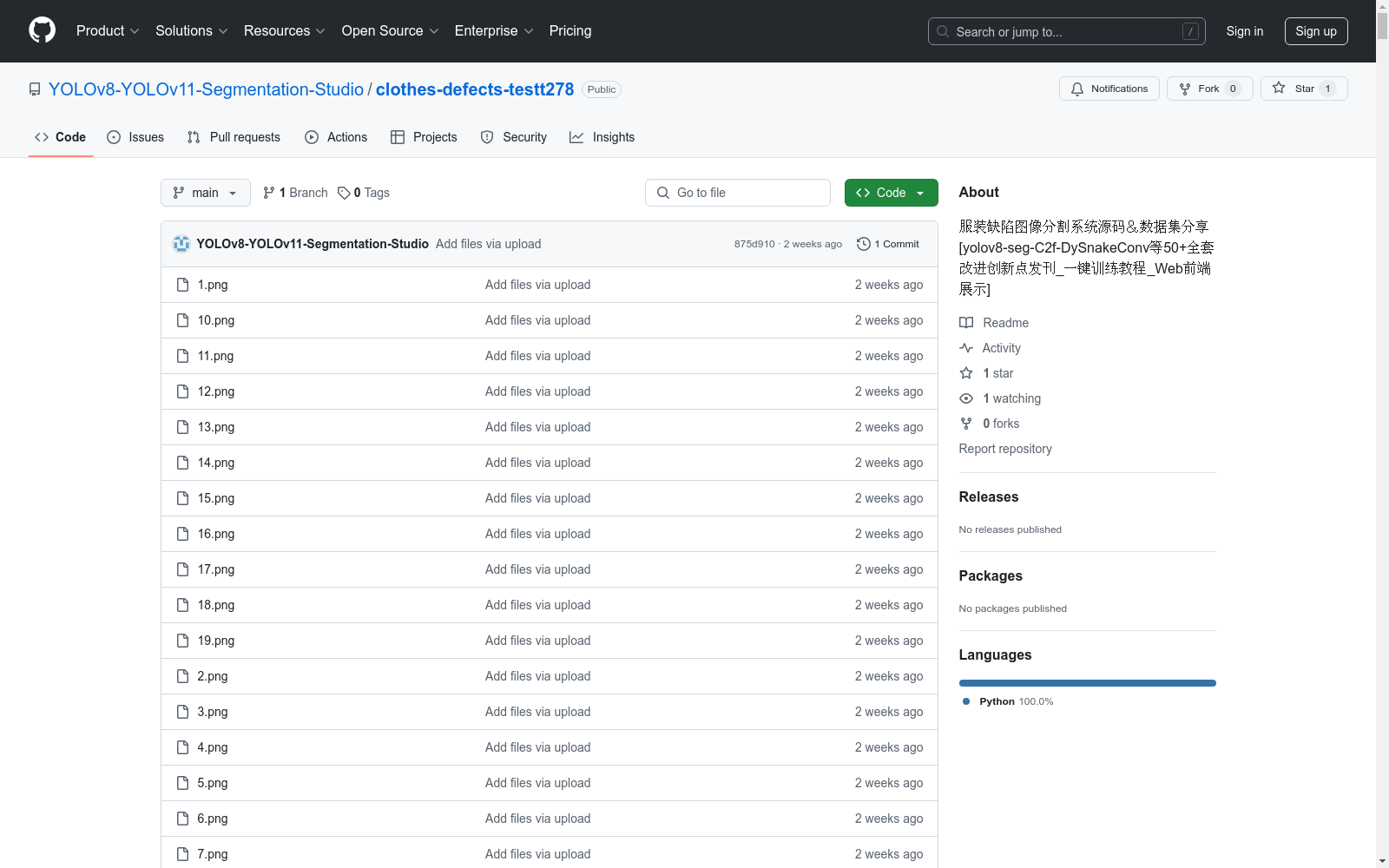Expand the Product menu
Screen dimensions: 1389x868
coord(108,31)
